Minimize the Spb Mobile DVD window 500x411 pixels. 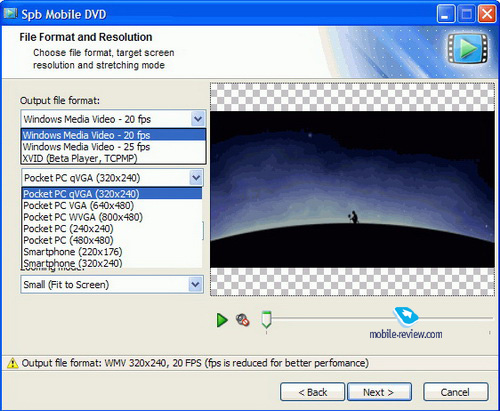(x=445, y=14)
